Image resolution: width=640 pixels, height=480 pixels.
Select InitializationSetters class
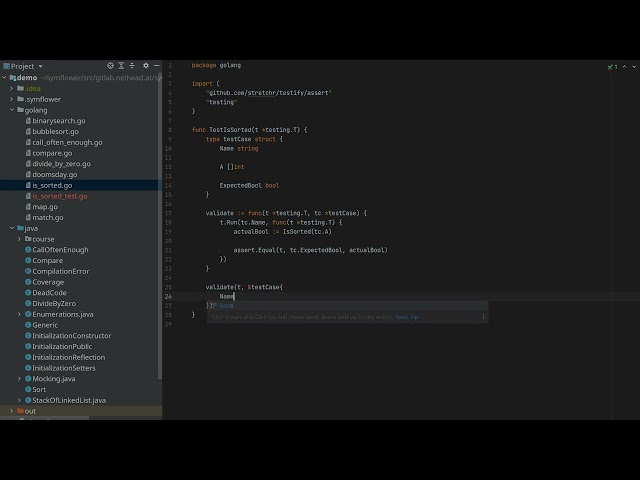pyautogui.click(x=64, y=368)
